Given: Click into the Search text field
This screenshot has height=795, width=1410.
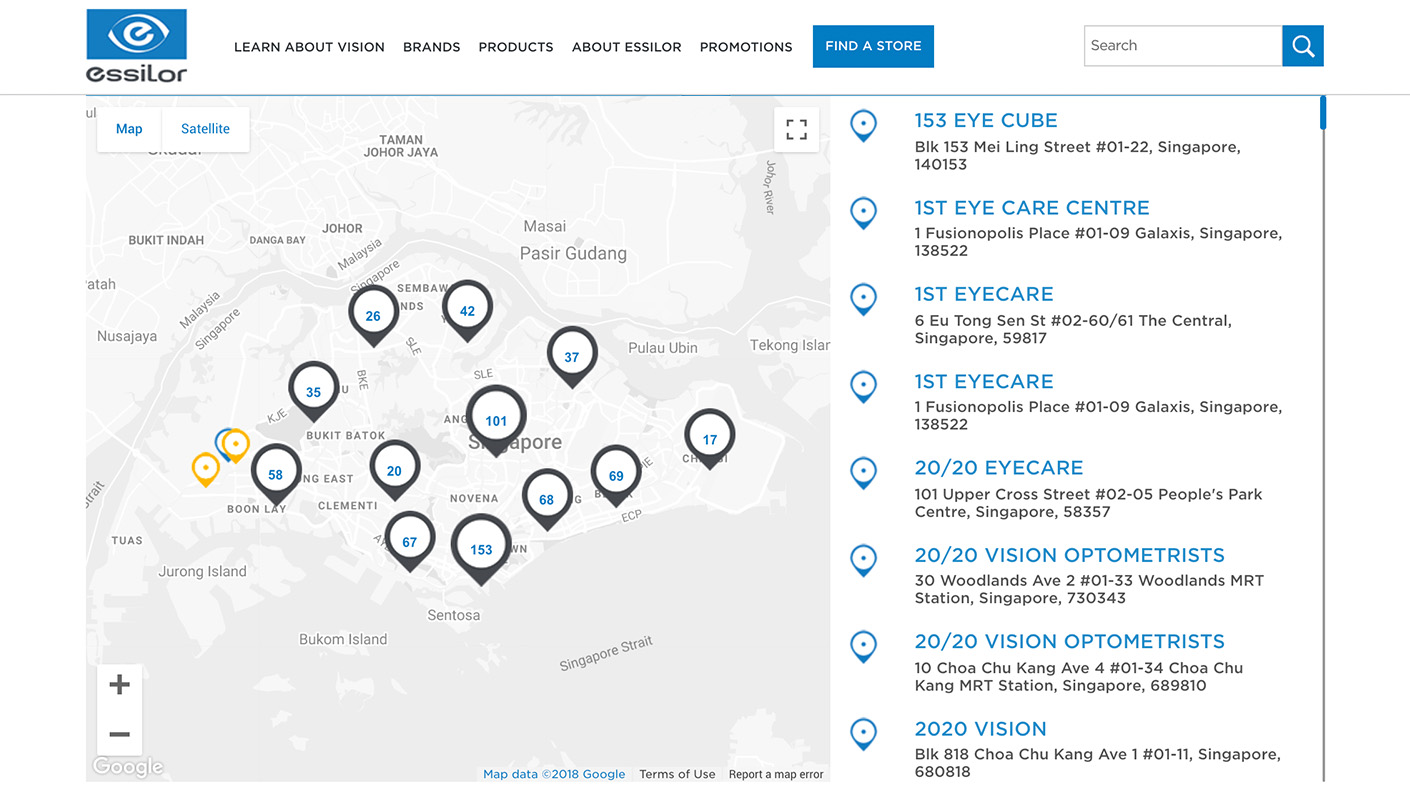Looking at the screenshot, I should [x=1182, y=46].
